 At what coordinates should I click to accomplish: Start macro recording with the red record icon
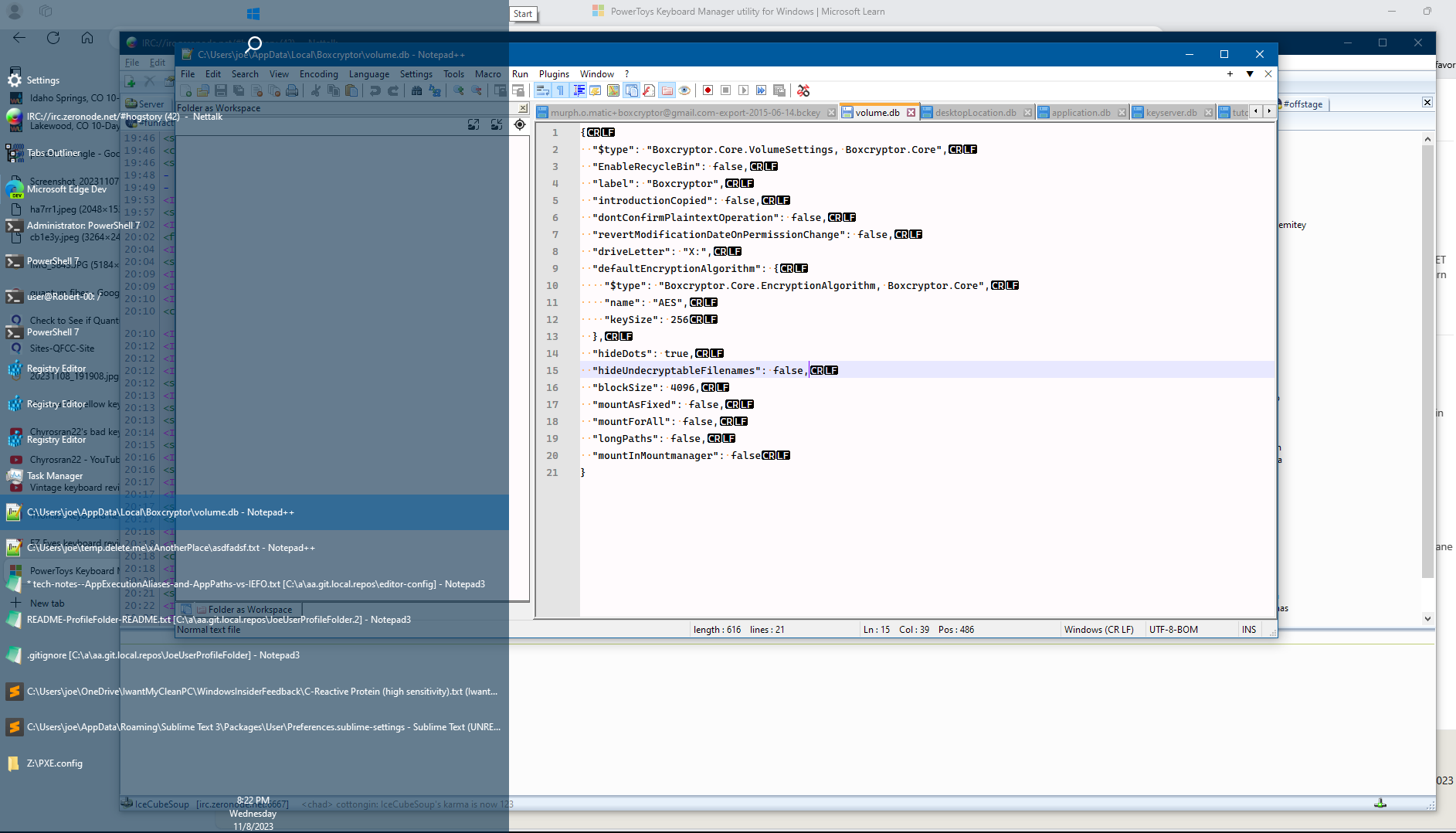click(x=708, y=91)
